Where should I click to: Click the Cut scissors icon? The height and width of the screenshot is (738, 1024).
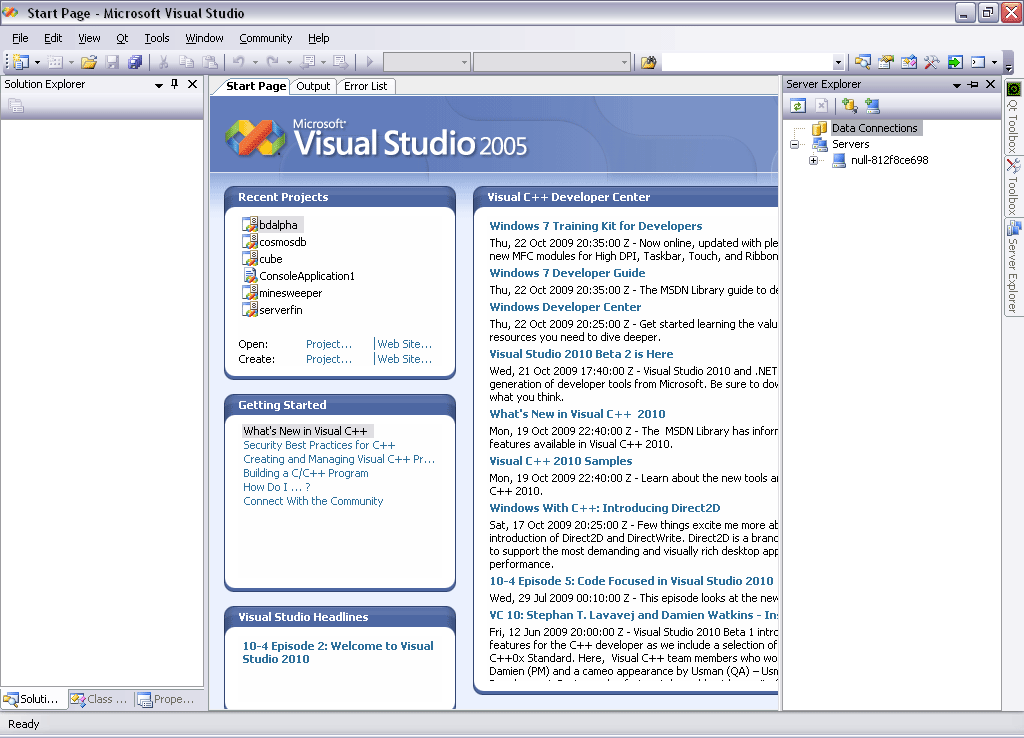coord(163,62)
